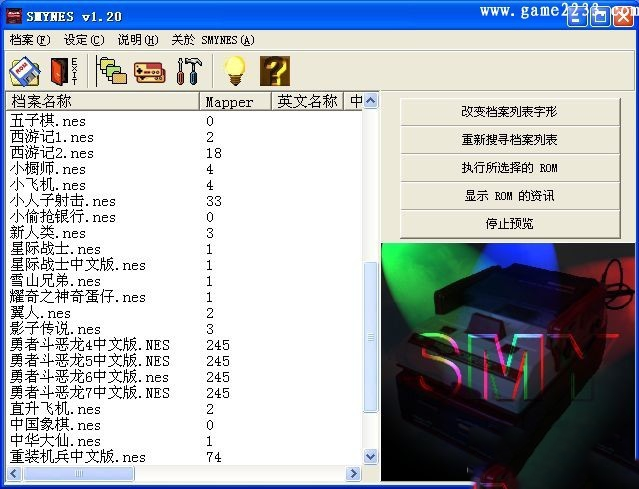Open the hammer and screwdriver tools icon
This screenshot has width=639, height=489.
[189, 72]
